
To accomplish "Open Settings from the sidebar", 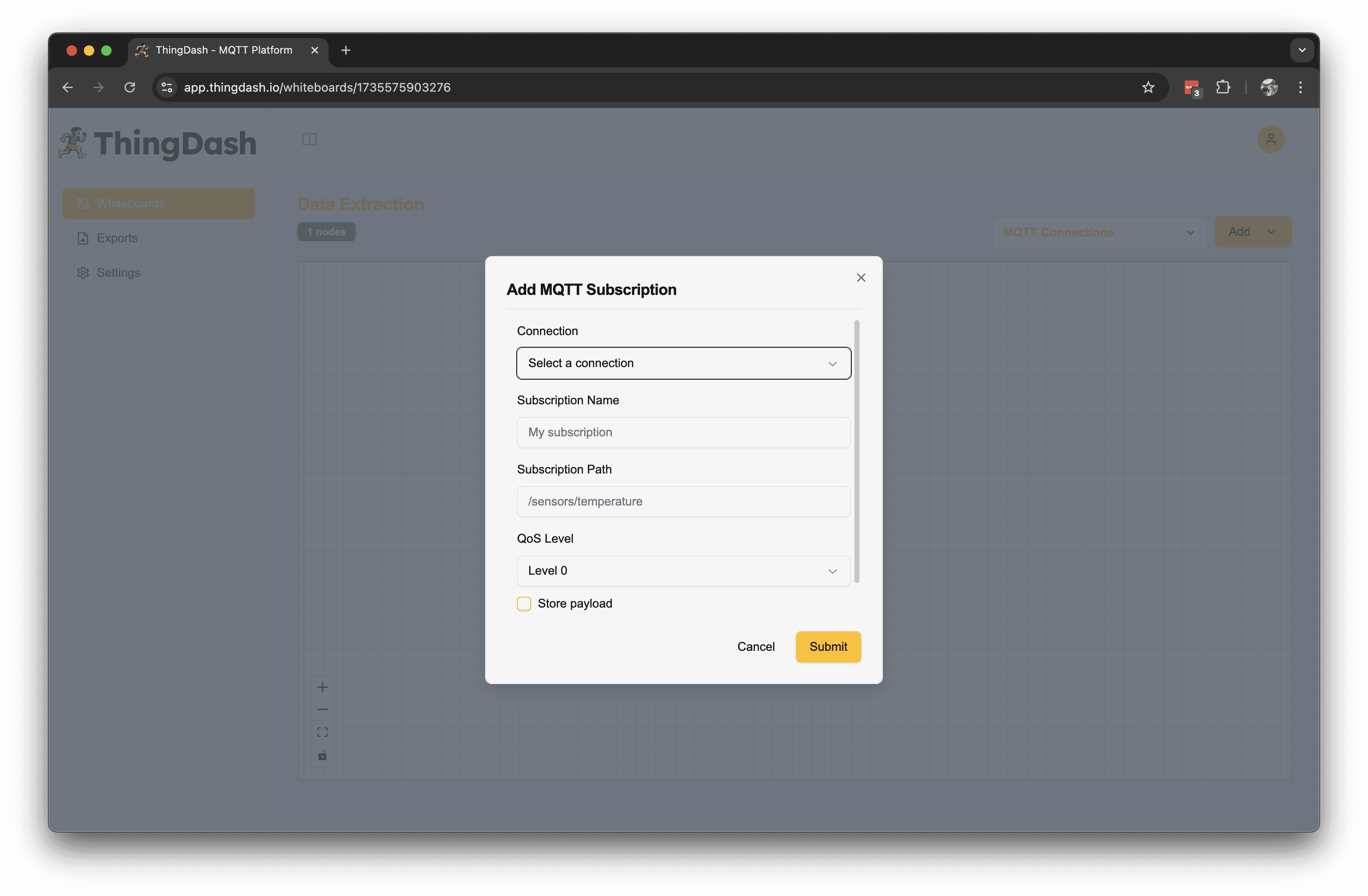I will tap(159, 272).
